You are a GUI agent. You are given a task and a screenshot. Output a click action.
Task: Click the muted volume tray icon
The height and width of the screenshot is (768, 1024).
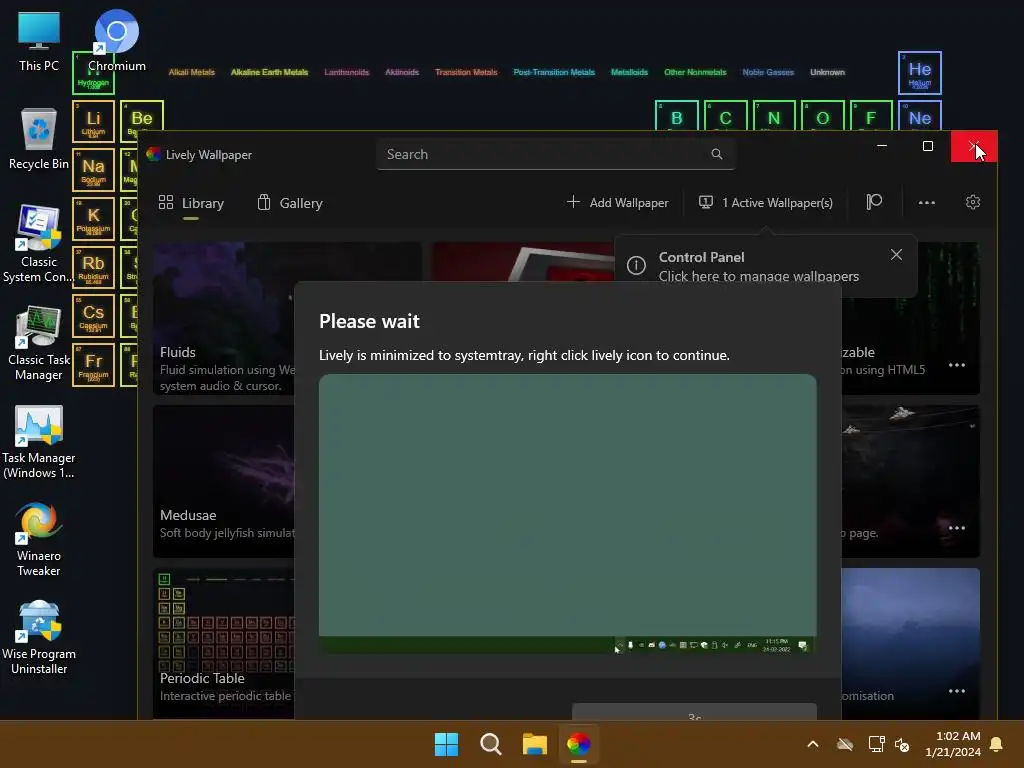[902, 744]
